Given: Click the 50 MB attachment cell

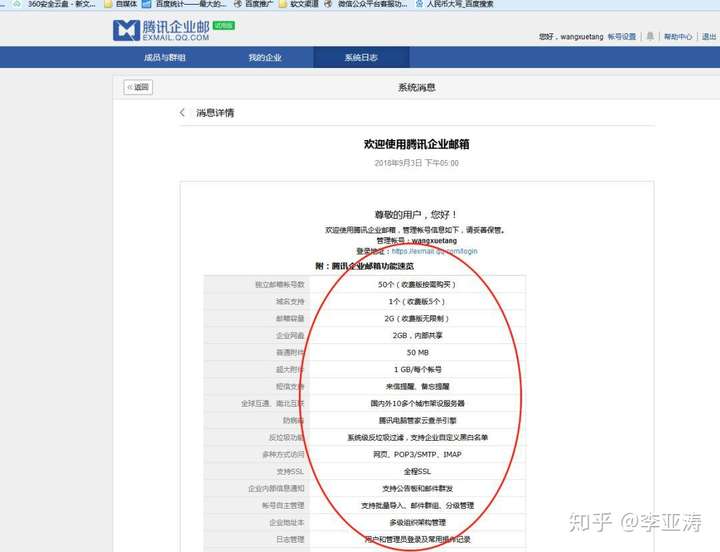Looking at the screenshot, I should coord(417,353).
